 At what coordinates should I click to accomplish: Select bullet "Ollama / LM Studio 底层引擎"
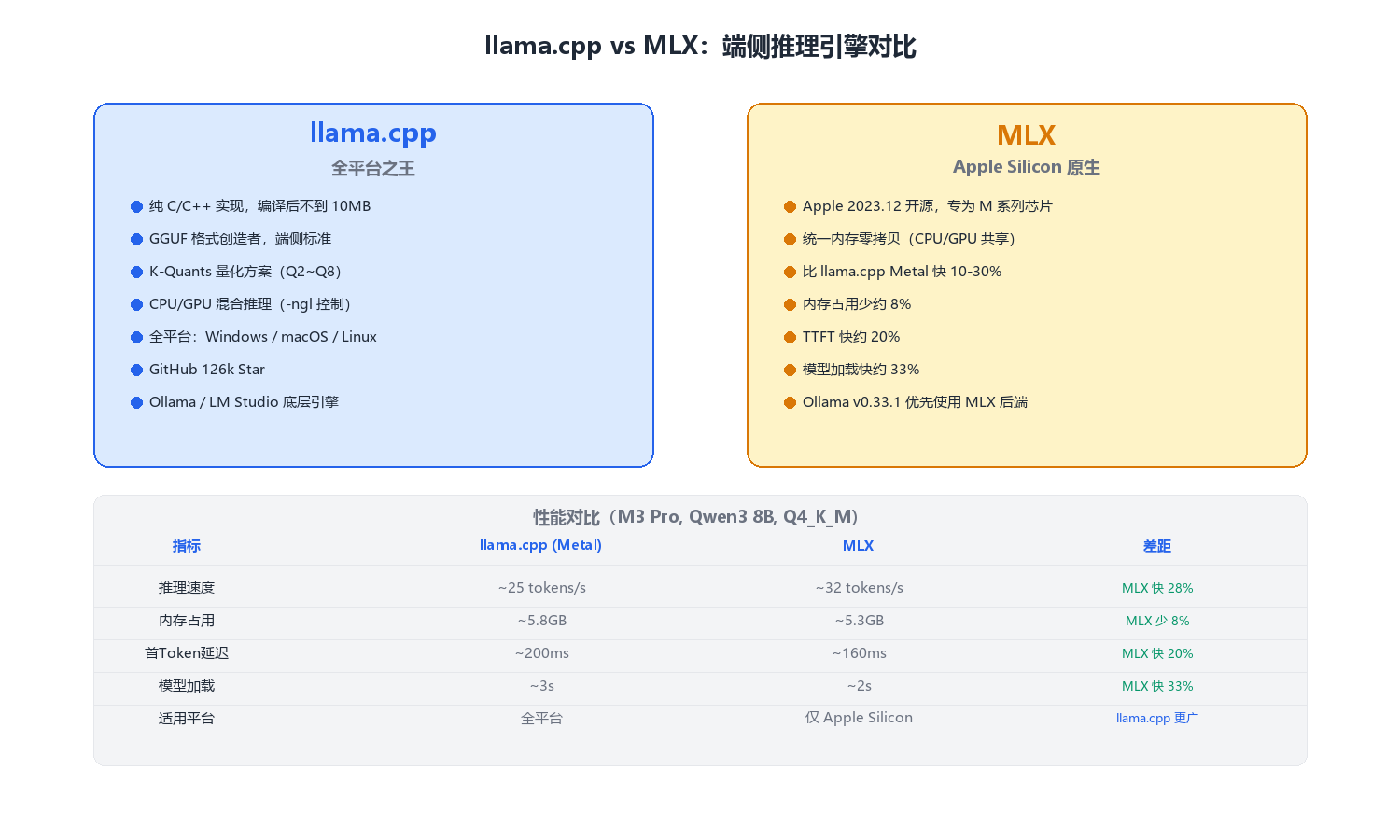pyautogui.click(x=244, y=402)
